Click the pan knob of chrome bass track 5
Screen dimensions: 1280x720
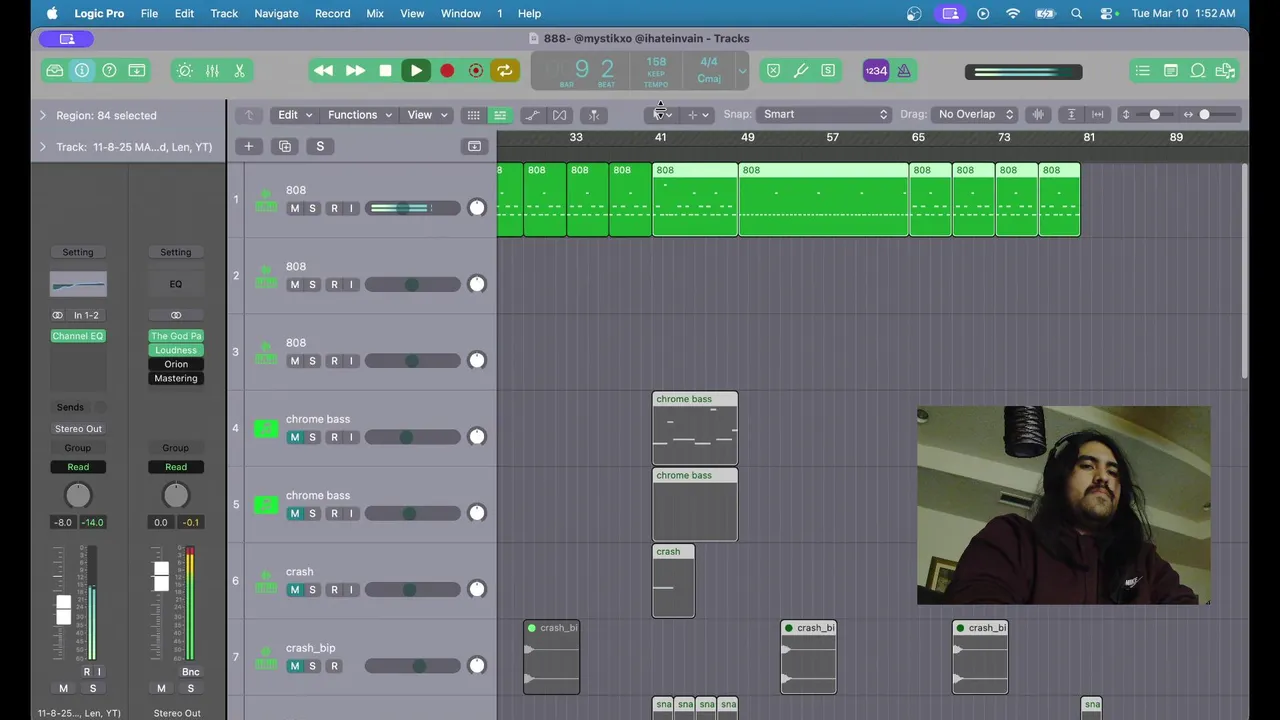click(x=477, y=513)
